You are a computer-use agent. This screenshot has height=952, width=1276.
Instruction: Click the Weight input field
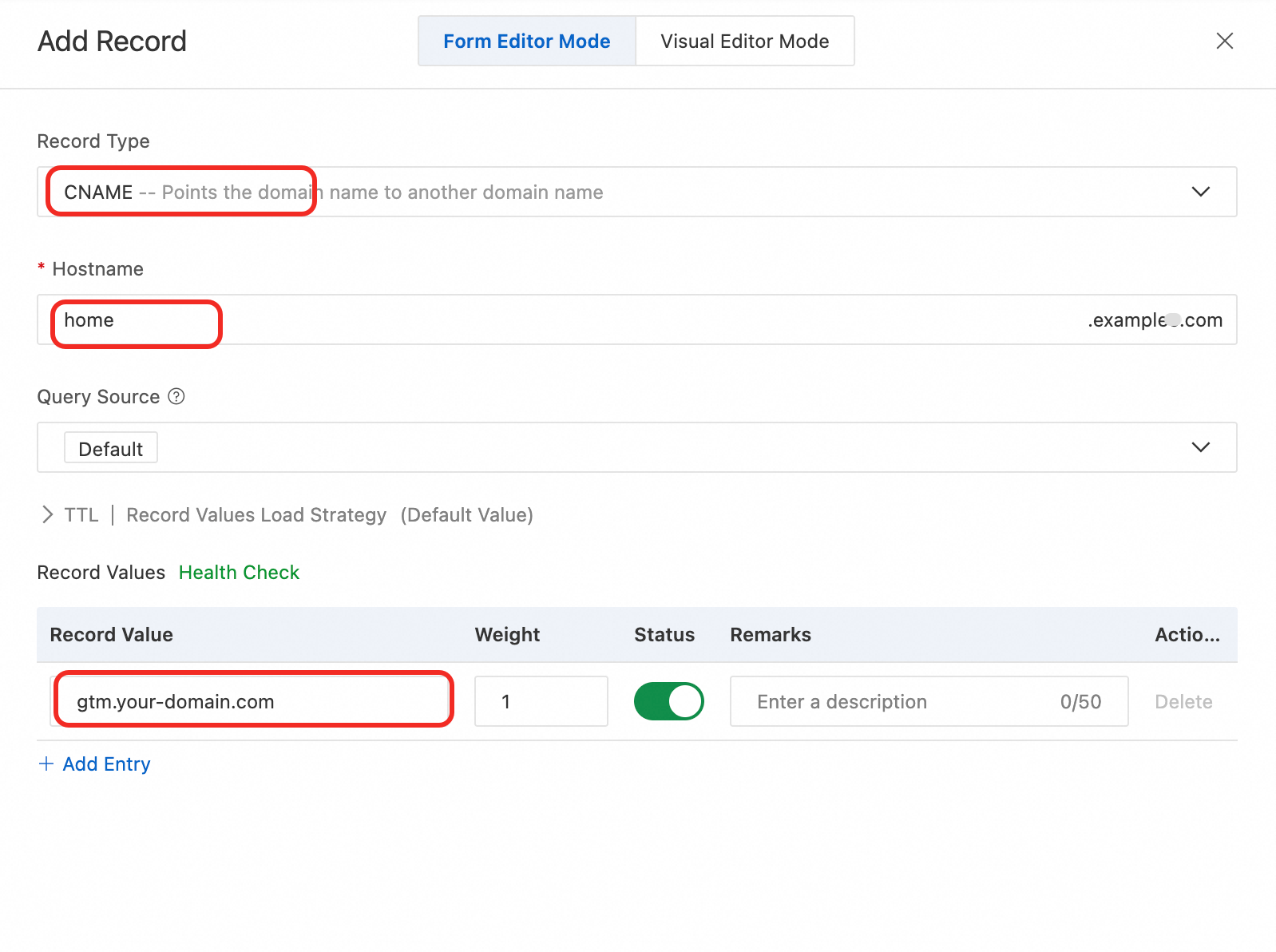[x=541, y=702]
